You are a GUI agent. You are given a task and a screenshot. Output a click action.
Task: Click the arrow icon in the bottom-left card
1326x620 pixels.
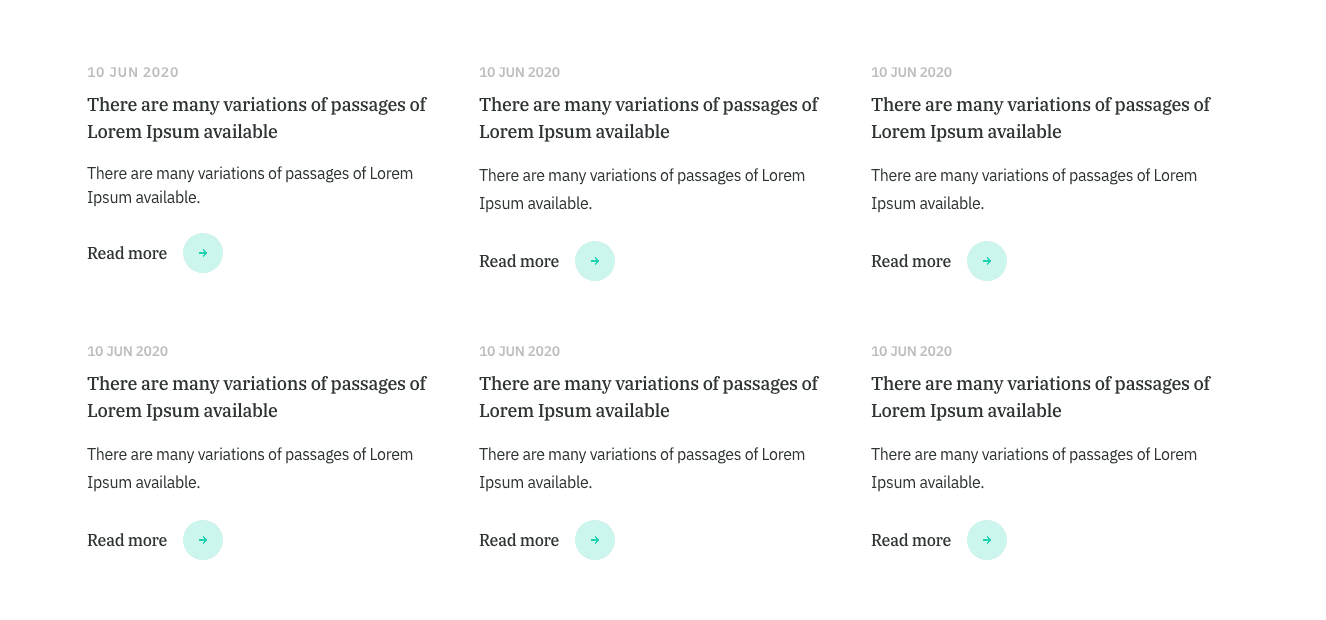(x=203, y=540)
